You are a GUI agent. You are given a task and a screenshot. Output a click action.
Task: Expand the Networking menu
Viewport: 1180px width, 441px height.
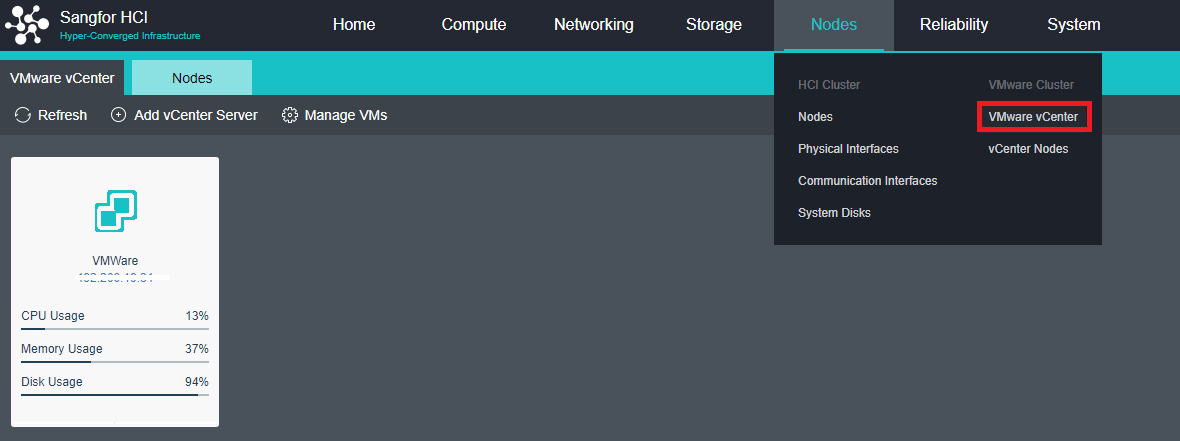594,25
